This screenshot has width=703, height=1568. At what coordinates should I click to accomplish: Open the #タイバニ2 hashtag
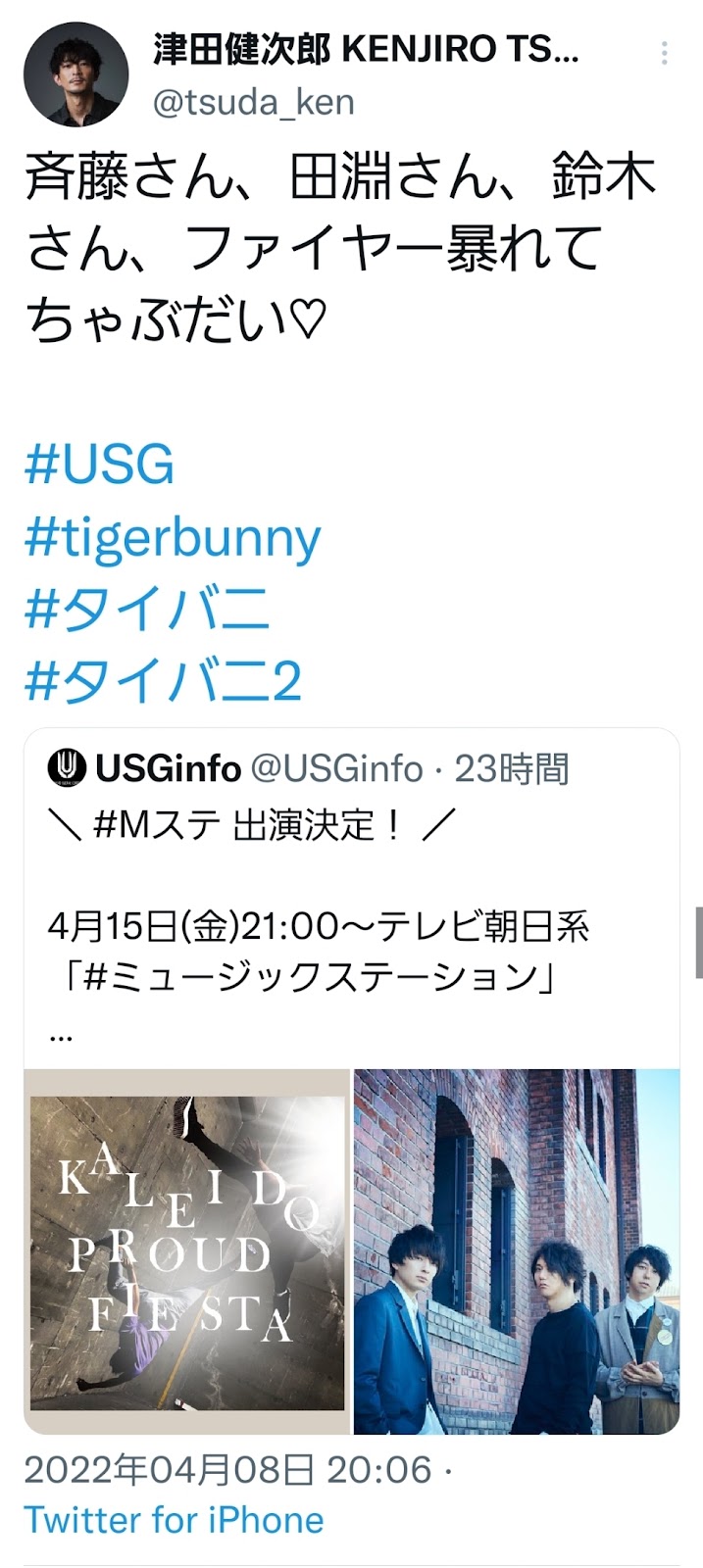pyautogui.click(x=163, y=681)
